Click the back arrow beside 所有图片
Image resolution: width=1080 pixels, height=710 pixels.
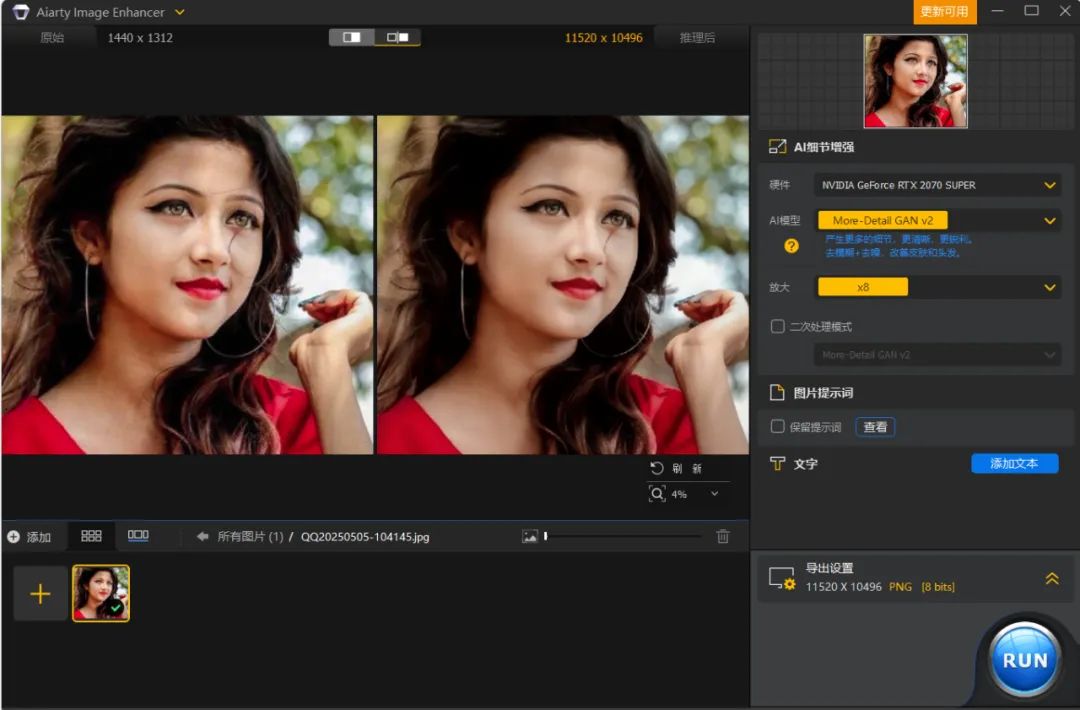point(202,536)
